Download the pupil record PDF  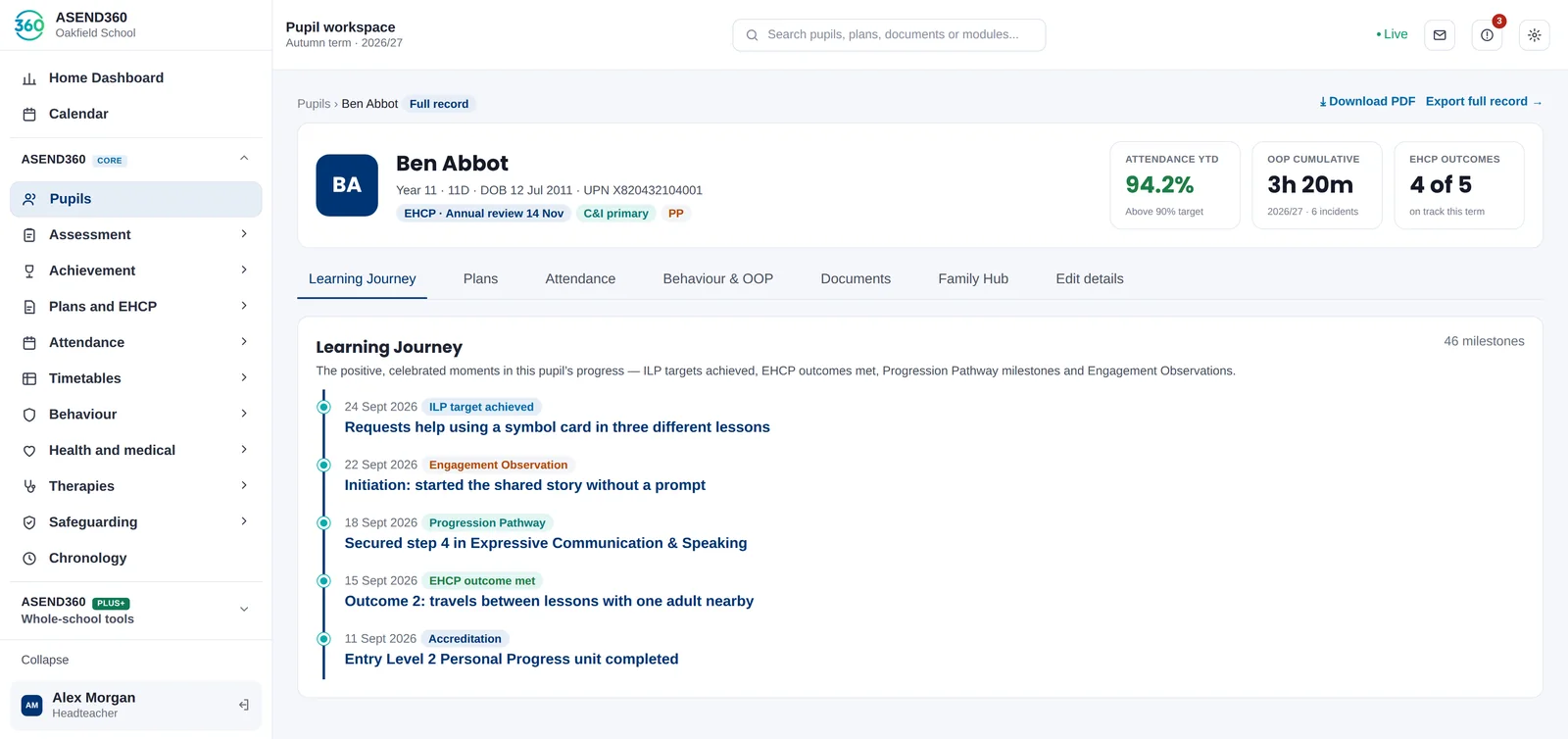(x=1367, y=102)
